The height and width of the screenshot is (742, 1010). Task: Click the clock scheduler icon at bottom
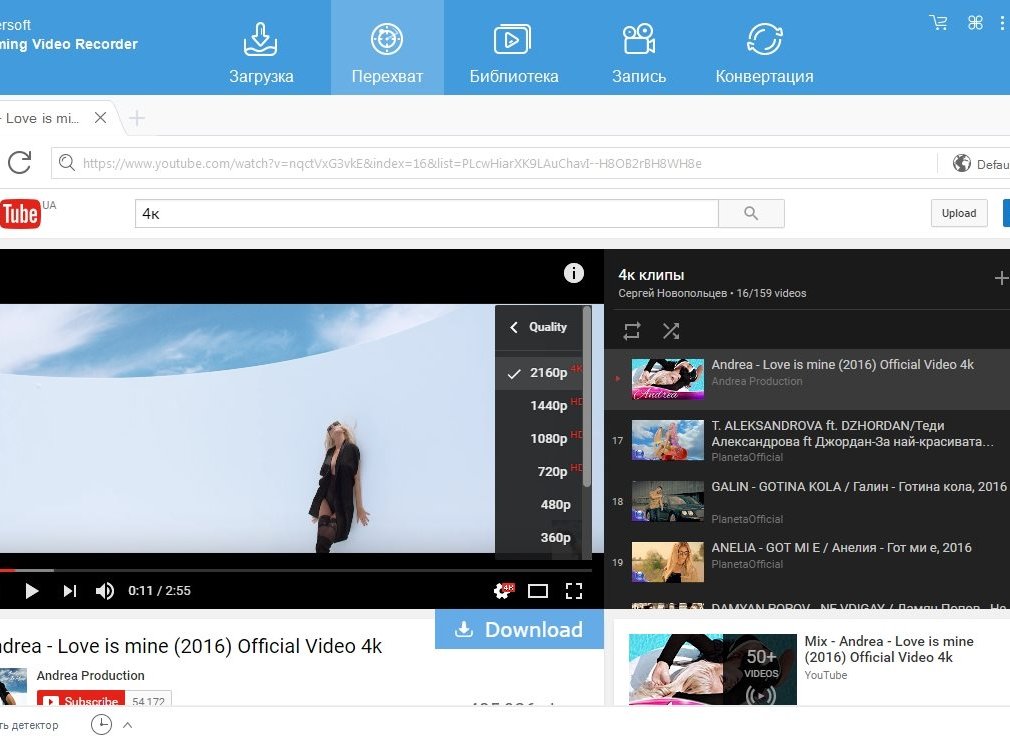(x=101, y=725)
